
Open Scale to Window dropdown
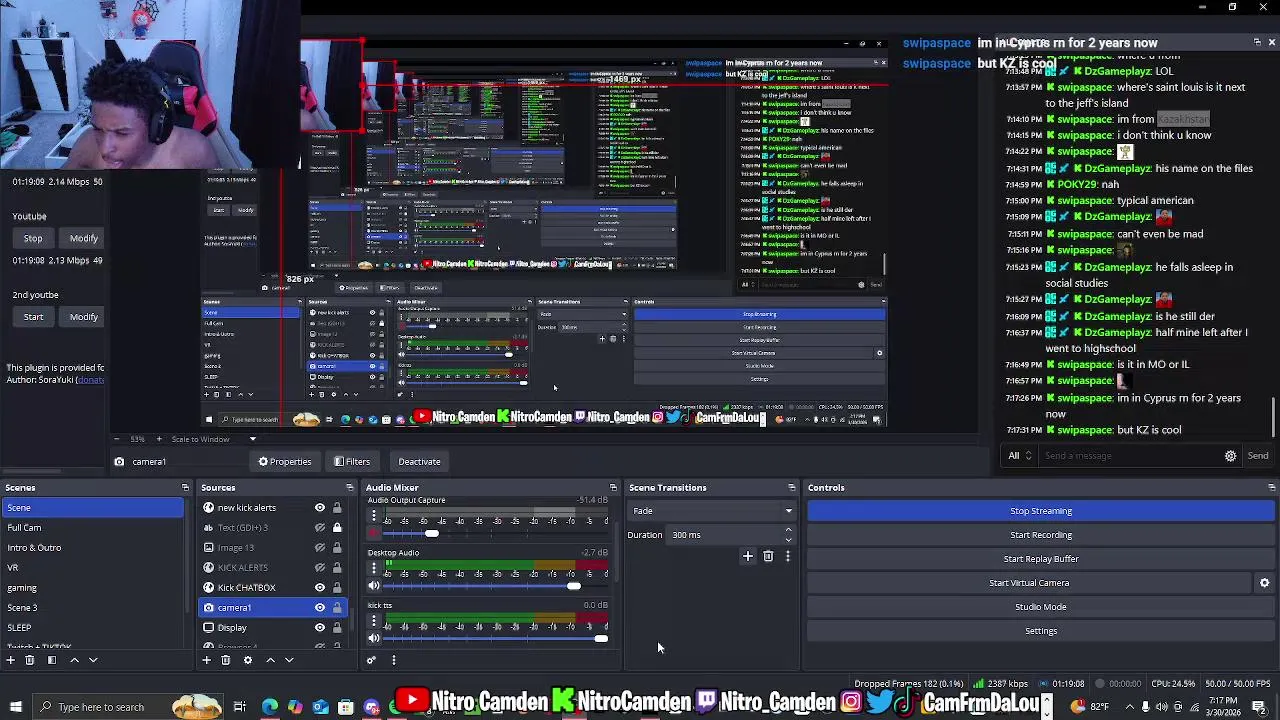click(x=213, y=439)
